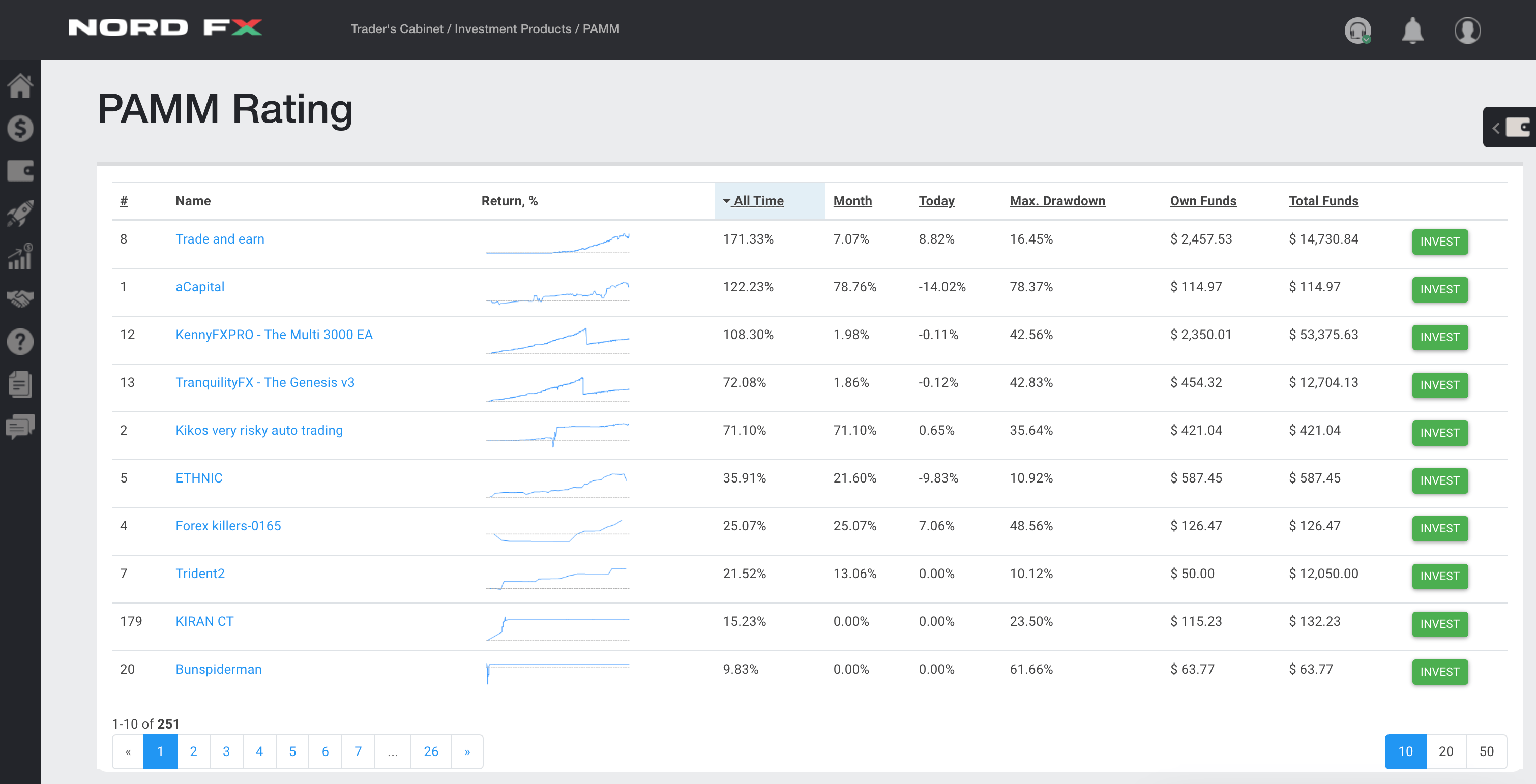Screen dimensions: 1536x784
Task: Select pagination page 1
Action: tap(160, 751)
